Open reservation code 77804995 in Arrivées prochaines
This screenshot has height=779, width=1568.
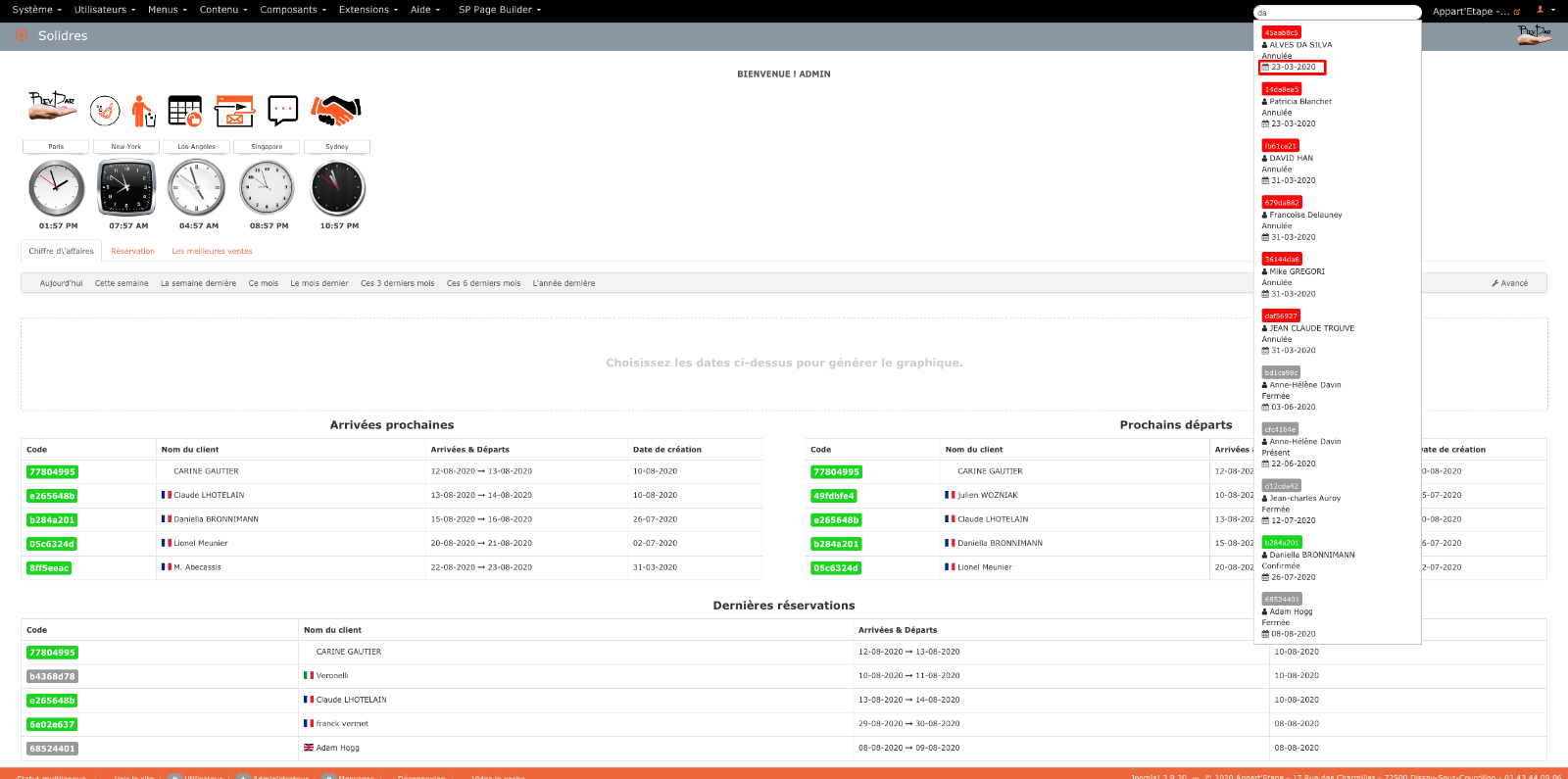click(x=52, y=472)
